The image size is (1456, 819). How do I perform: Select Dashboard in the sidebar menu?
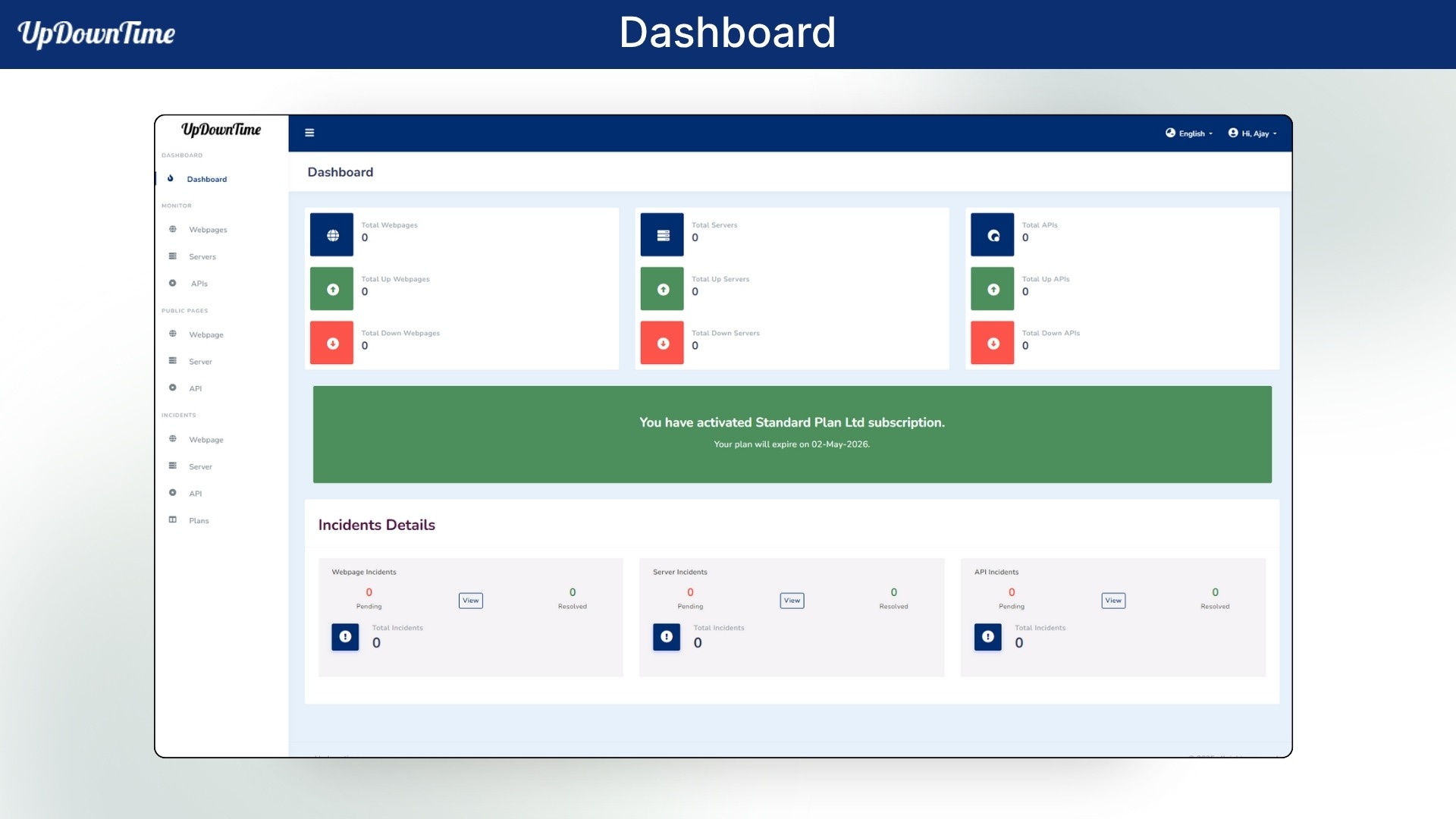(207, 179)
